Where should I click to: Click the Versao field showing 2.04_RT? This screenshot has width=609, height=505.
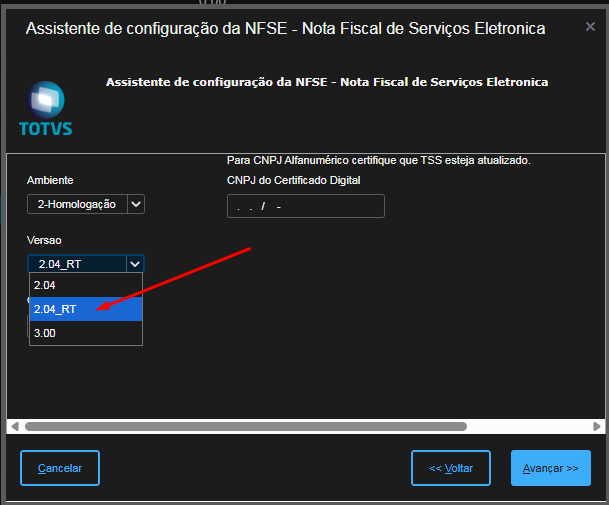coord(77,264)
